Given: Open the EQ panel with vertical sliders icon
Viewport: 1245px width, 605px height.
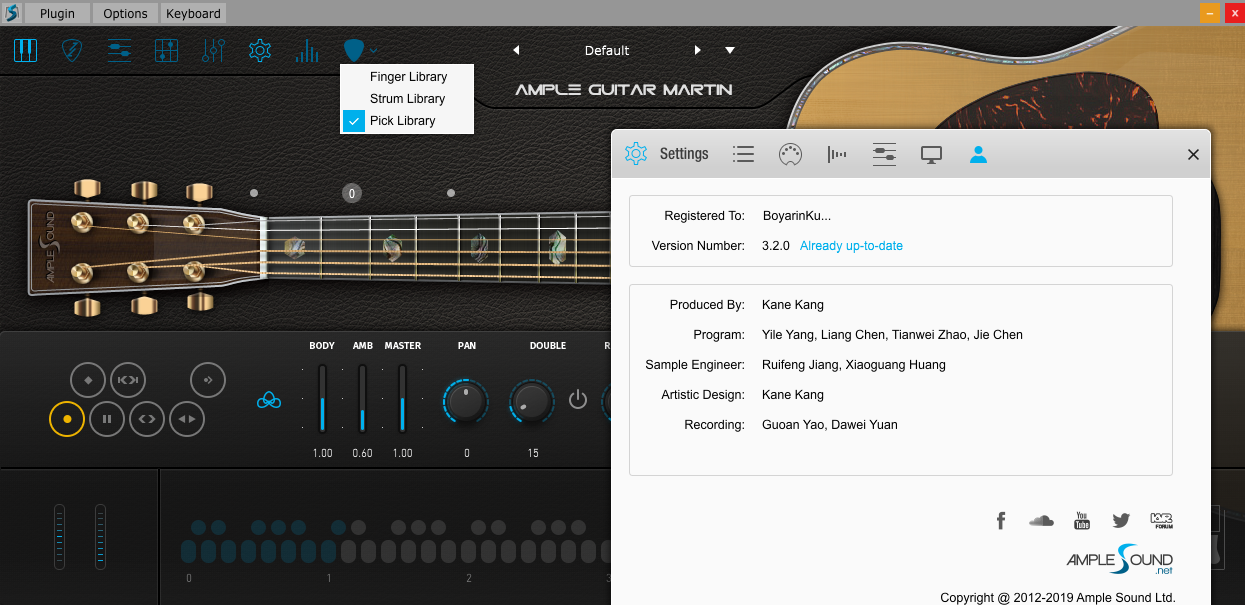Looking at the screenshot, I should point(213,50).
